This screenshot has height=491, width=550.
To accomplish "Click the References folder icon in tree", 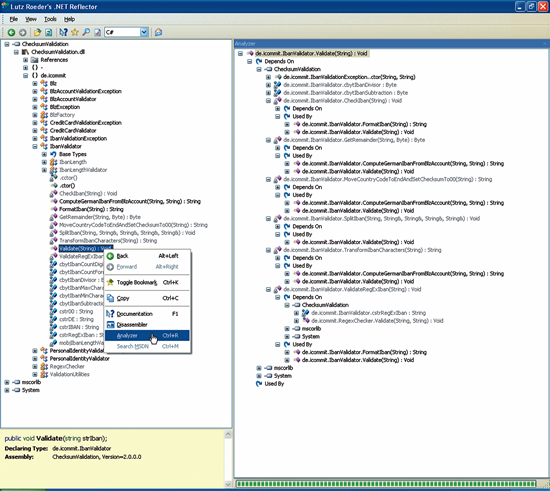I will [x=35, y=60].
